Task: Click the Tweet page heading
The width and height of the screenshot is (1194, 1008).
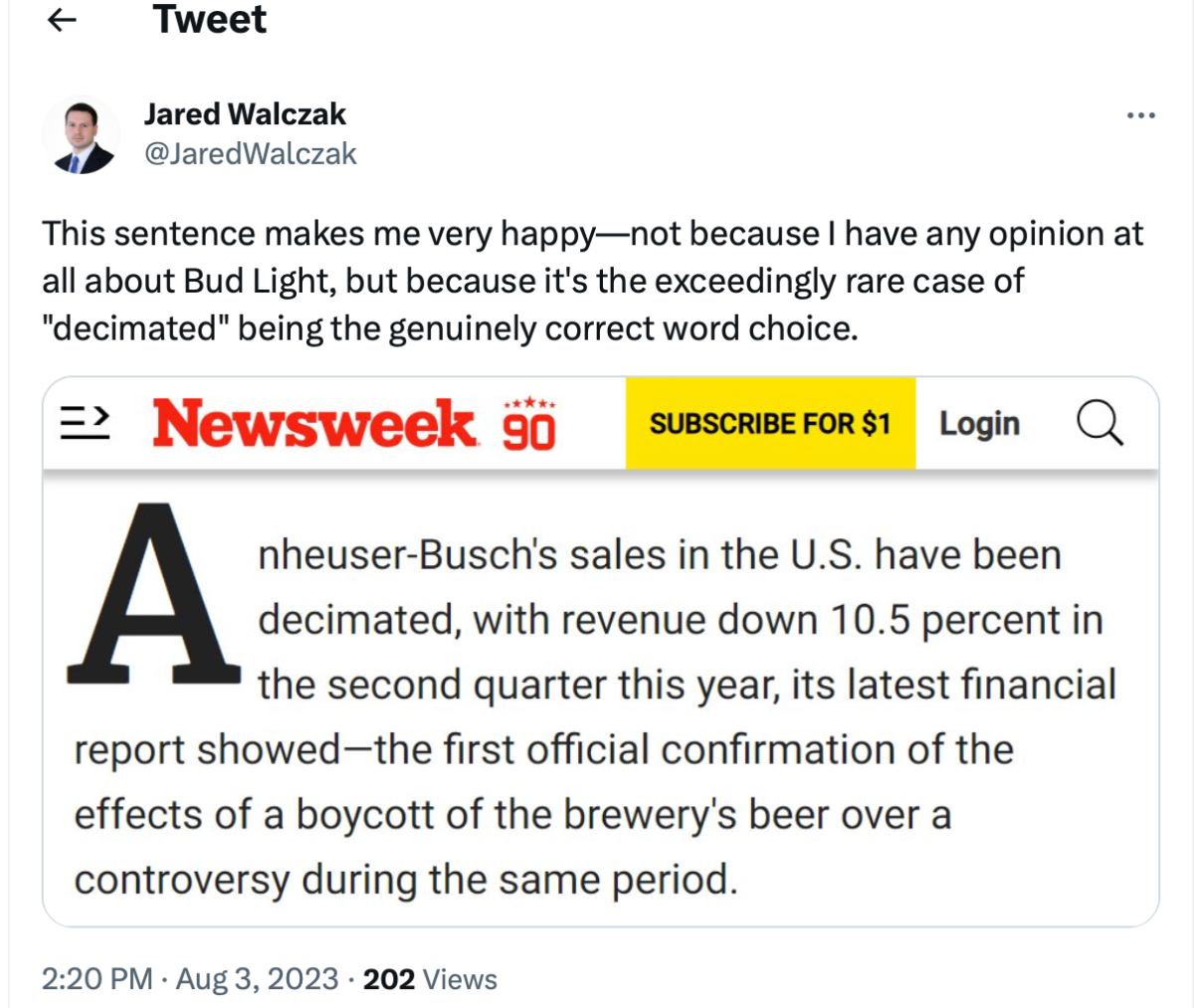Action: coord(210,20)
